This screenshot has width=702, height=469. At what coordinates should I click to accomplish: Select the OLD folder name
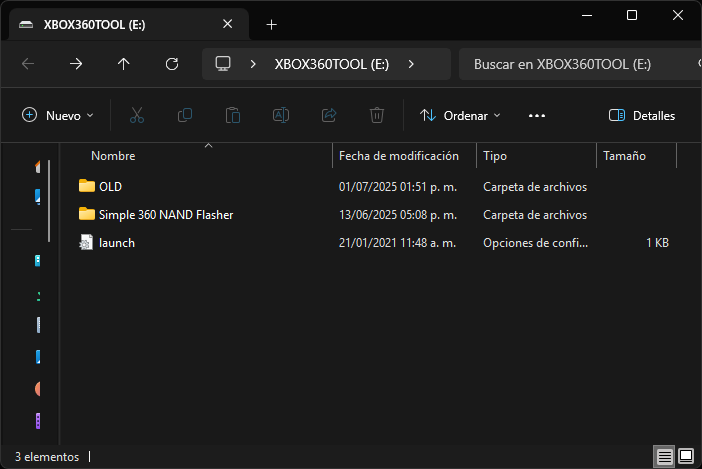point(110,187)
